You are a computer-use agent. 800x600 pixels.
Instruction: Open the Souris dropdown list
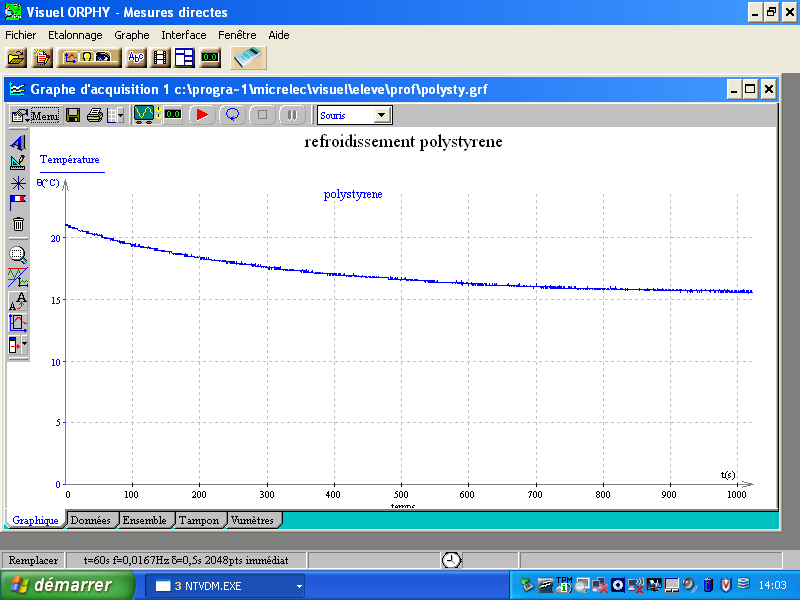click(x=381, y=115)
